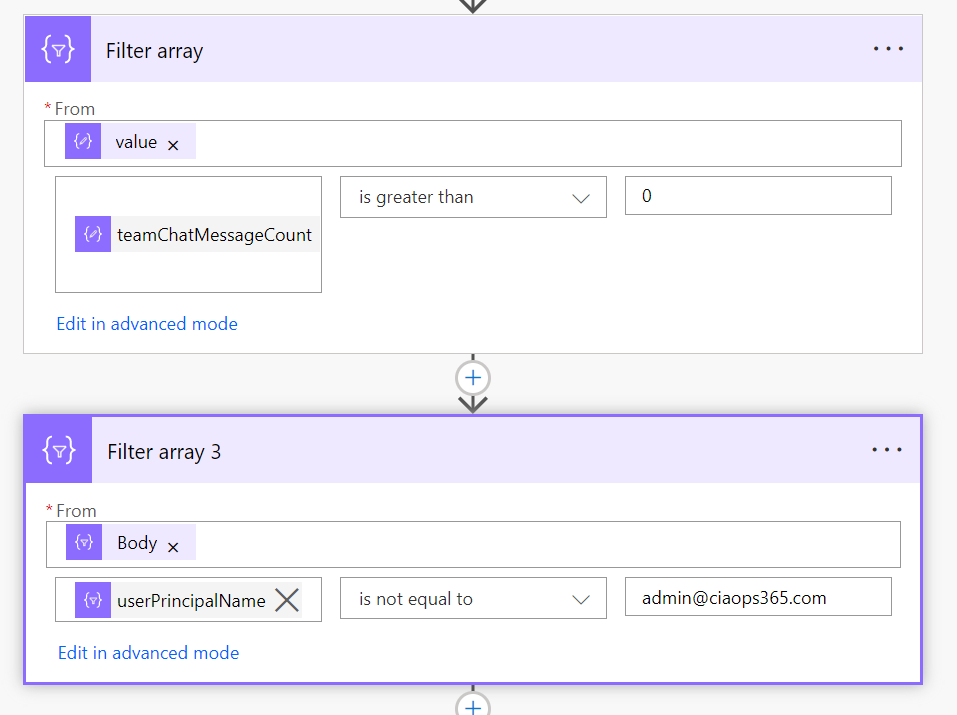Viewport: 957px width, 715px height.
Task: Click the Body token icon
Action: click(x=85, y=543)
